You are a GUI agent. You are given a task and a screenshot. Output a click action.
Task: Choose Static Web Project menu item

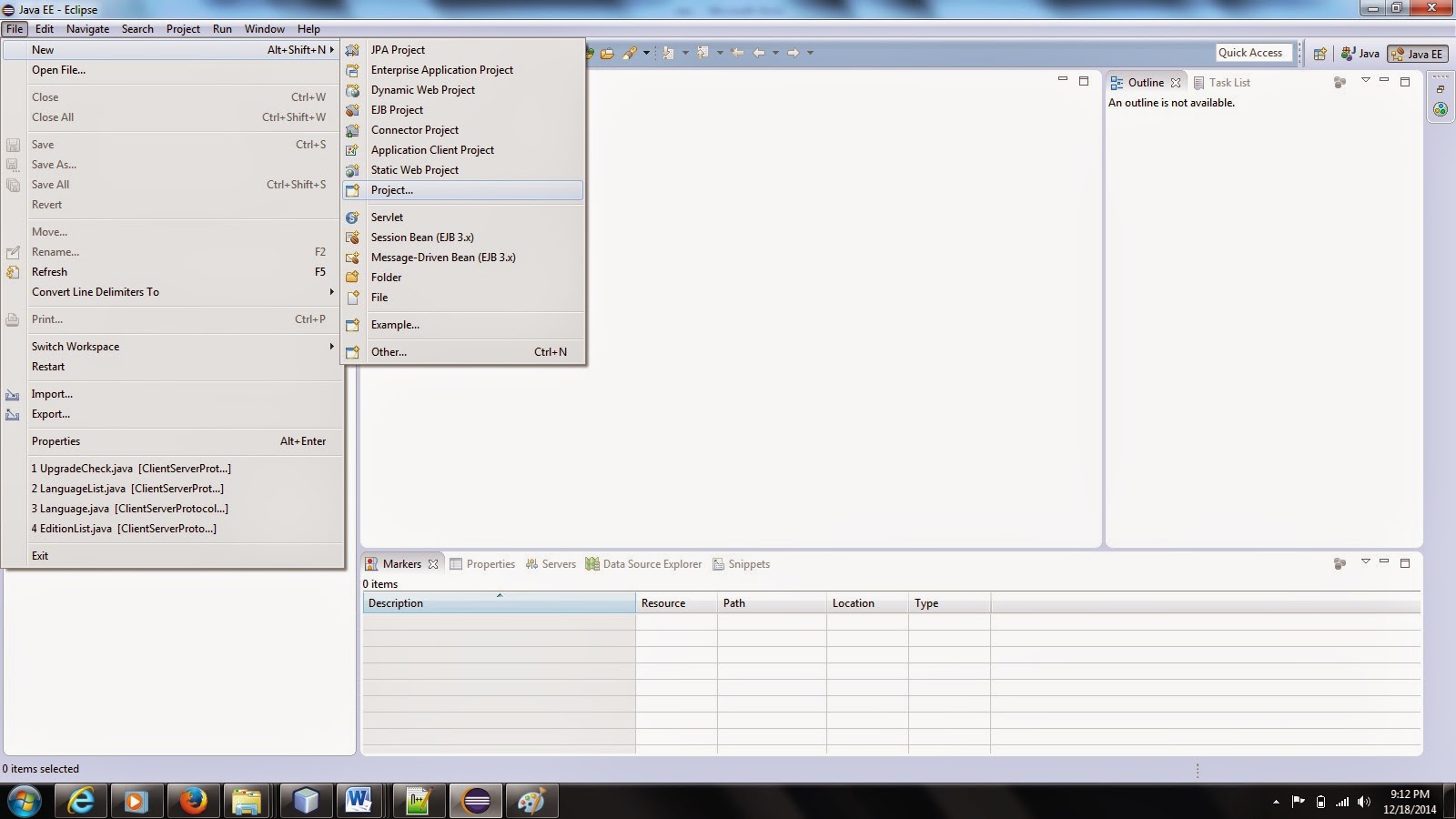[463, 170]
